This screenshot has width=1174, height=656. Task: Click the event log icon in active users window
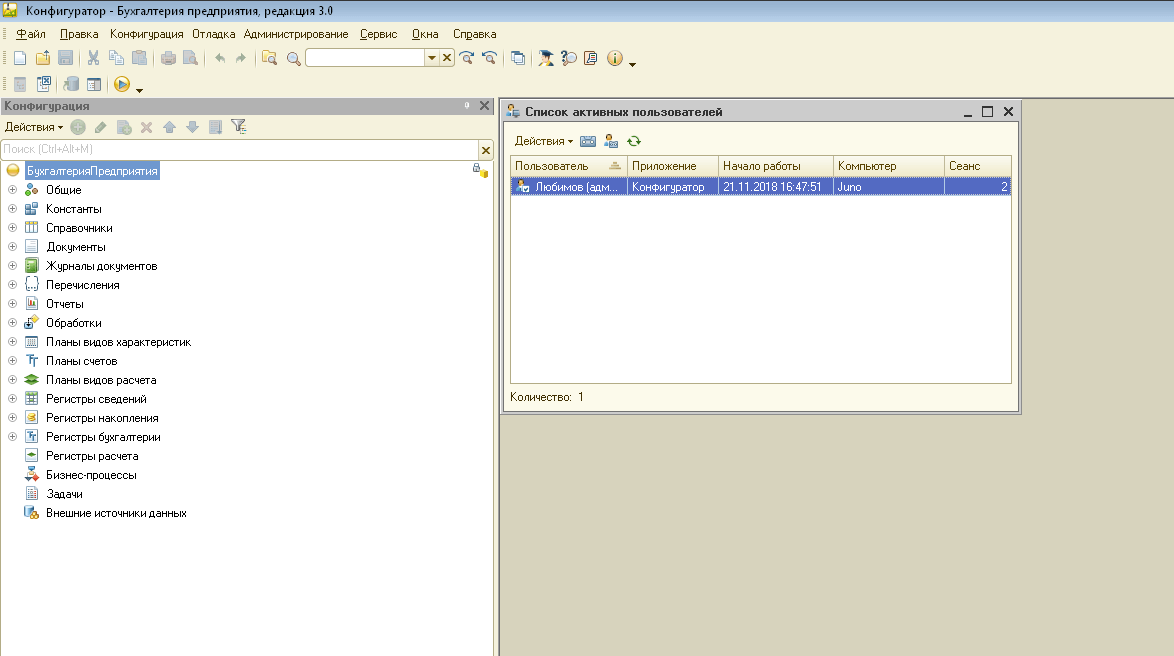click(x=588, y=141)
